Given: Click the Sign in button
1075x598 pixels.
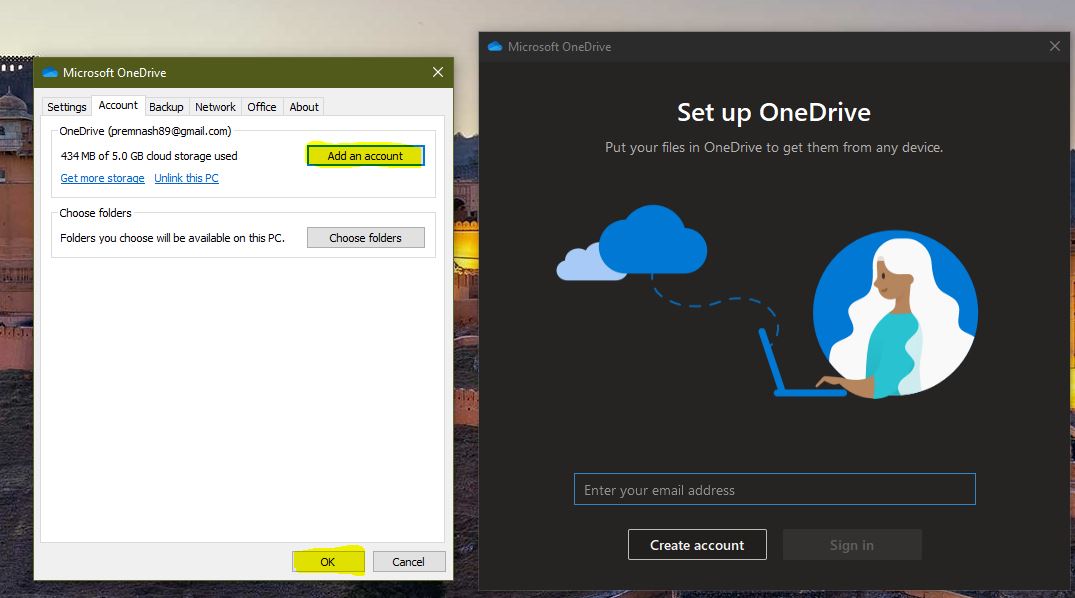Looking at the screenshot, I should [851, 544].
